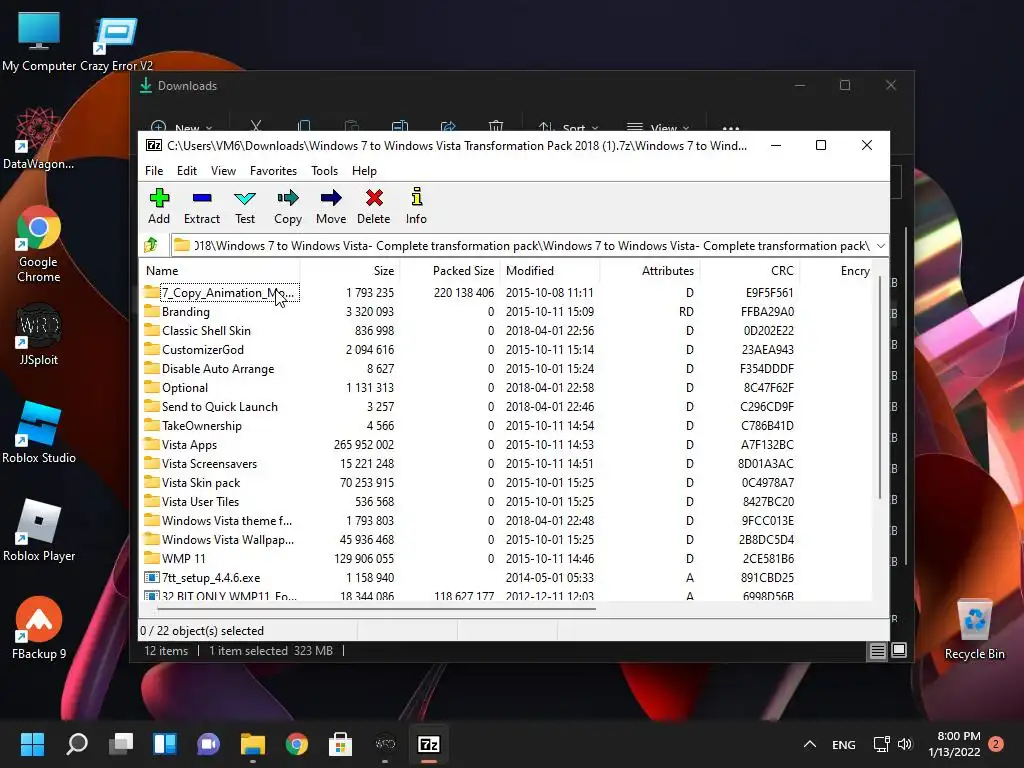This screenshot has width=1024, height=768.
Task: Click the red Delete toolbar icon
Action: [x=374, y=206]
